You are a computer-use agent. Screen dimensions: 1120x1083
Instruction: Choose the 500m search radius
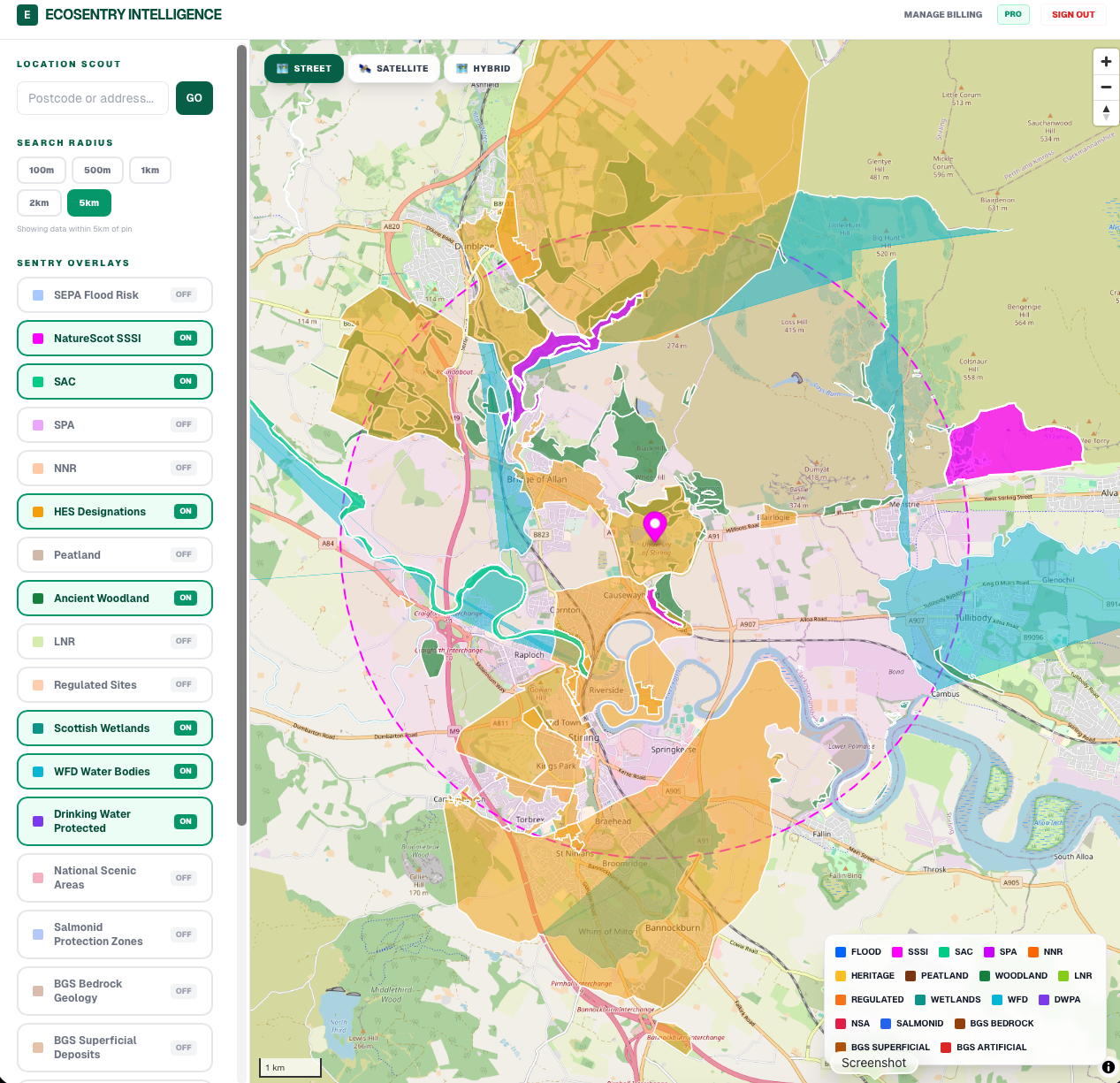97,171
